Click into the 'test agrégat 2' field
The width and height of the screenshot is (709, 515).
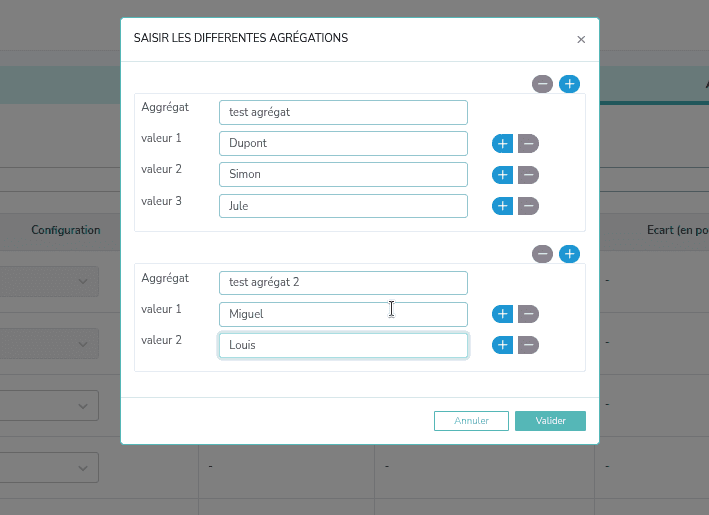[343, 283]
